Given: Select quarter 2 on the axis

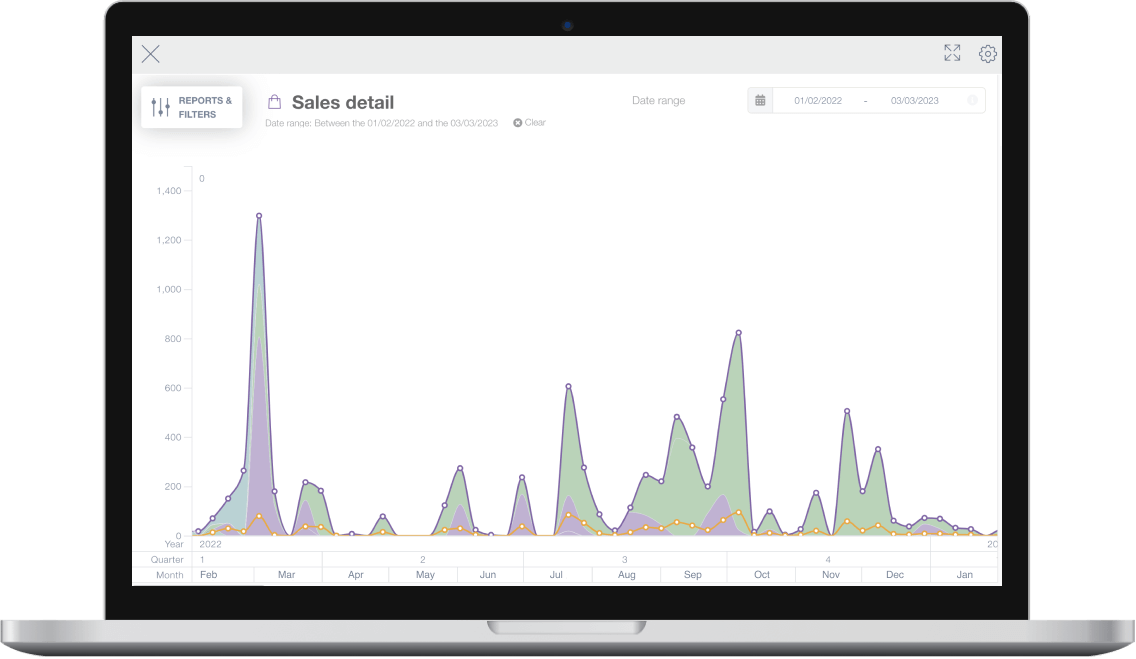Looking at the screenshot, I should coord(422,560).
